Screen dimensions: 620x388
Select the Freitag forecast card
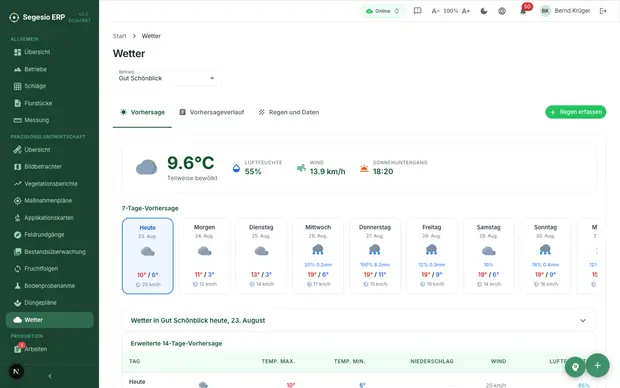click(432, 256)
